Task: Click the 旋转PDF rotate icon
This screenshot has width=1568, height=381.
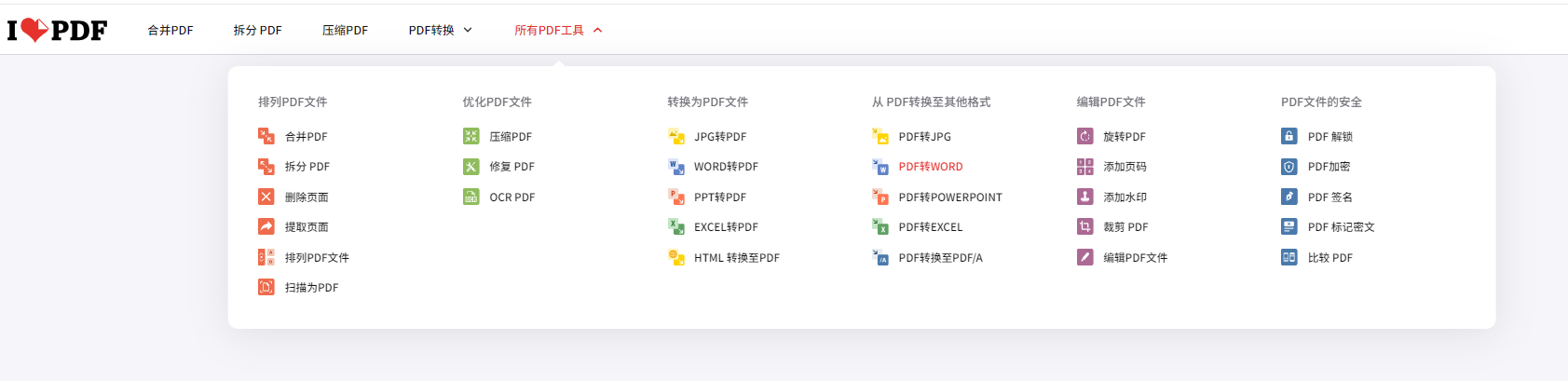Action: coord(1085,136)
